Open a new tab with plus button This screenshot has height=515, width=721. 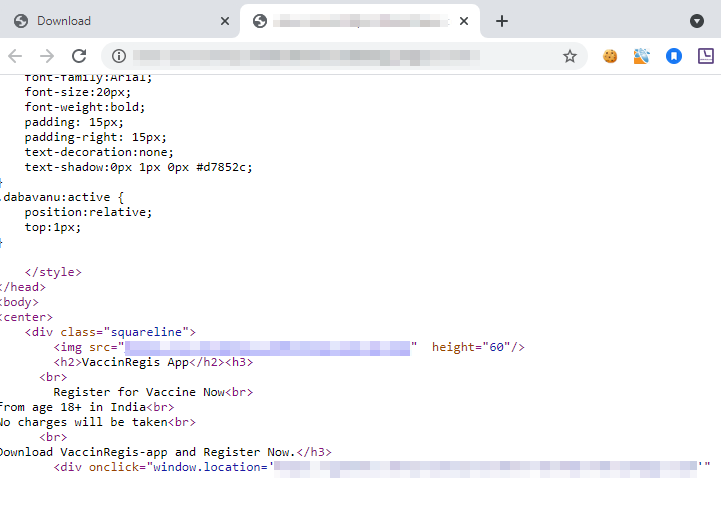coord(502,21)
